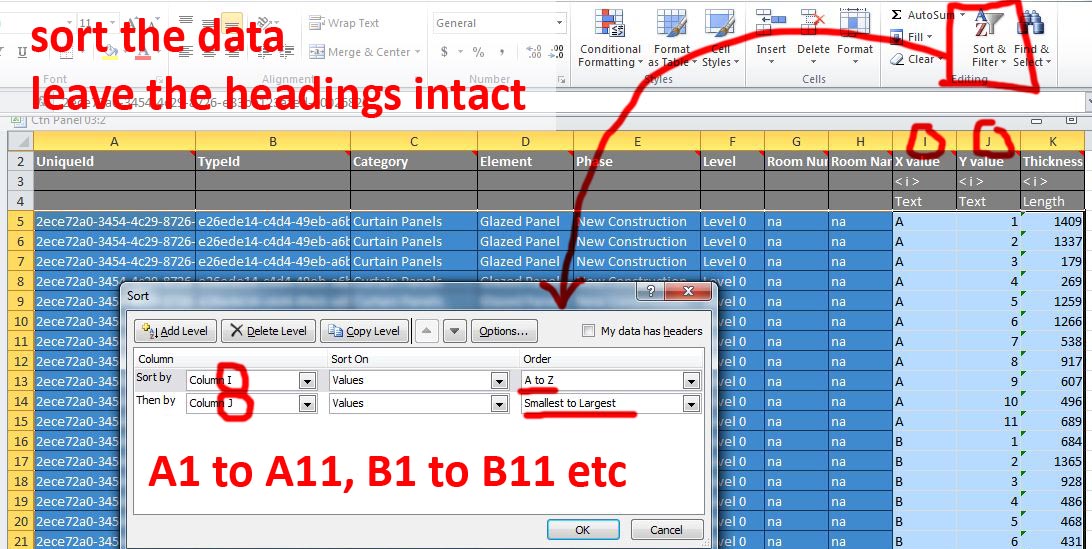The height and width of the screenshot is (549, 1092).
Task: Click Delete Level button
Action: [x=269, y=331]
